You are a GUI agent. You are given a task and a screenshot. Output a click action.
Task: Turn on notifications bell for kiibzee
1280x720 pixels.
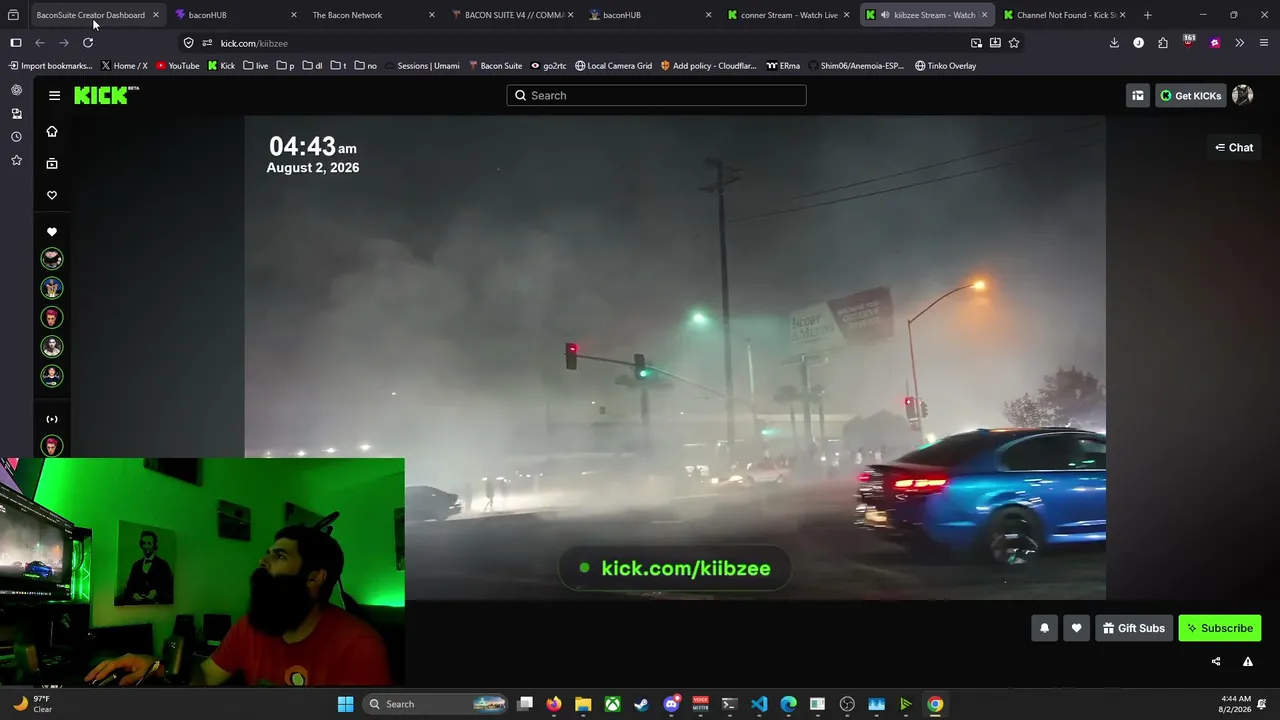pos(1044,628)
